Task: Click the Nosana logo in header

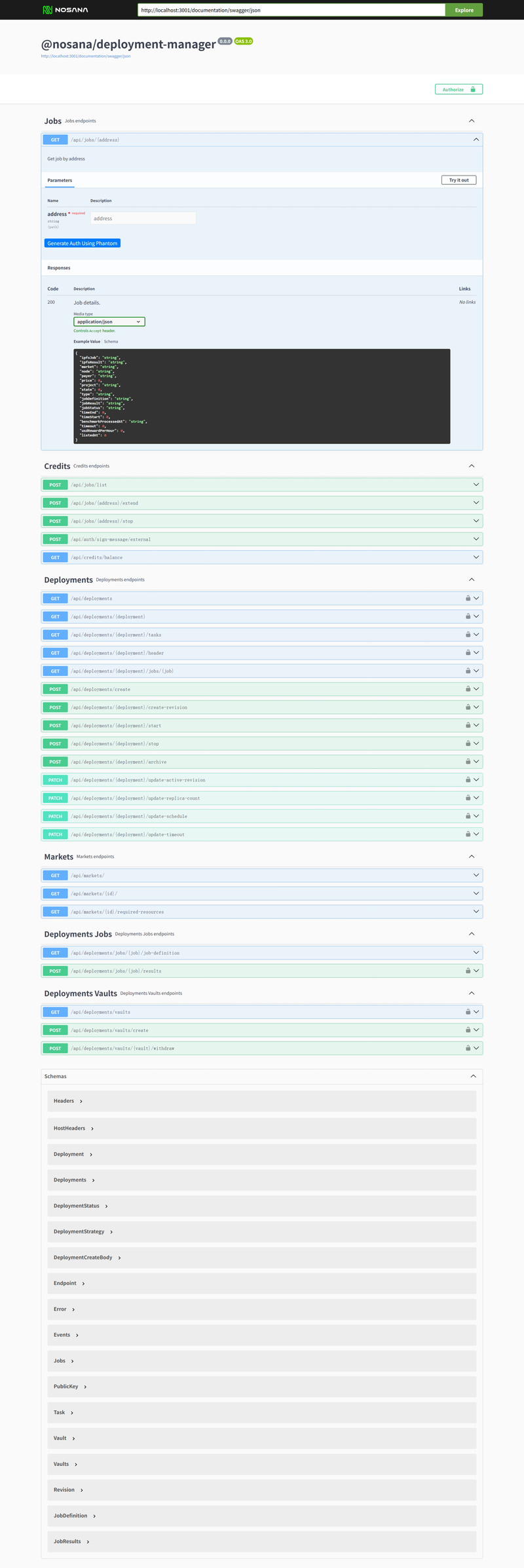Action: 65,10
